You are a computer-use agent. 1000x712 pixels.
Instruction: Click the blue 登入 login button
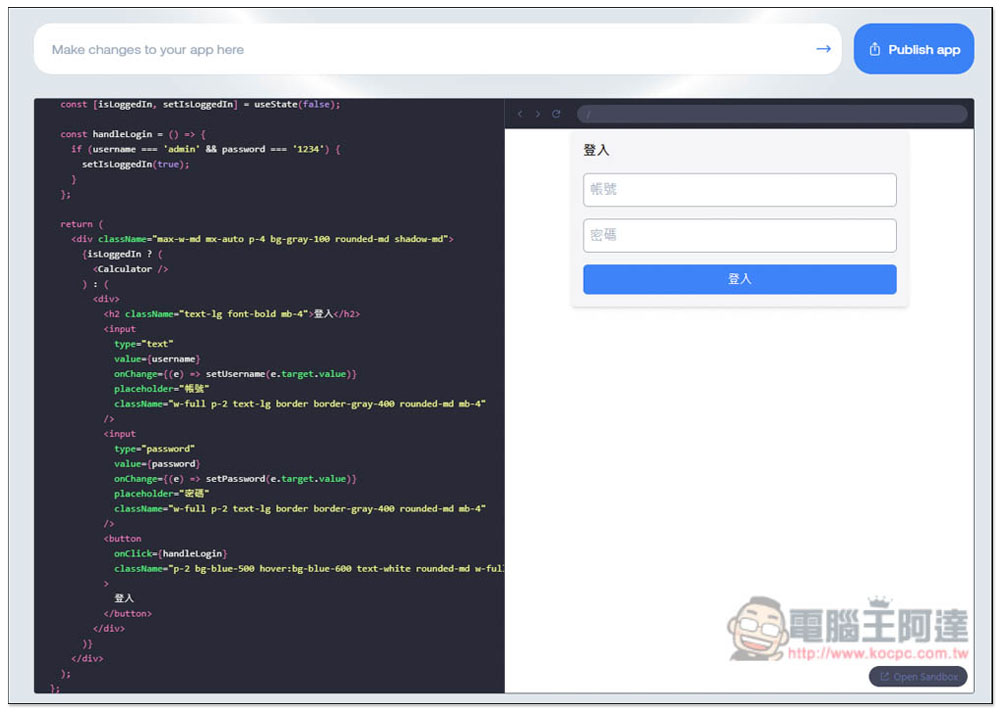point(739,279)
